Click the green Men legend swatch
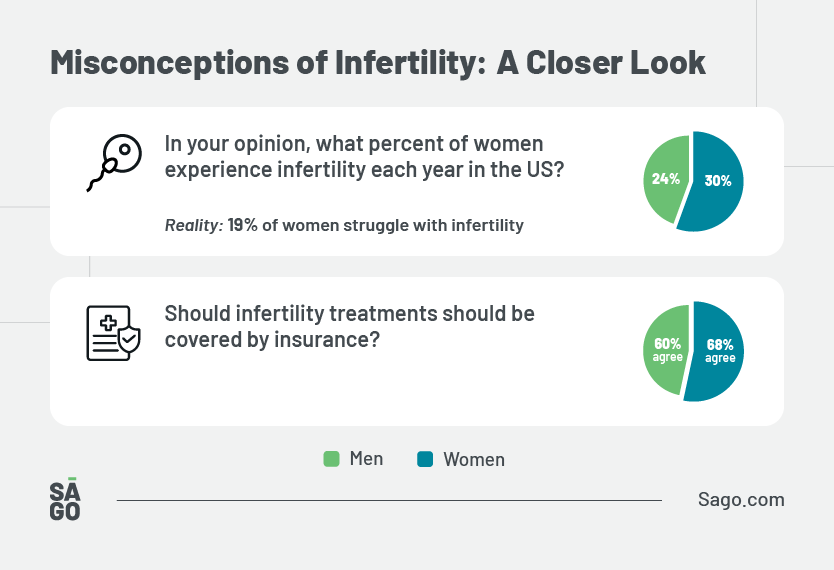Screen dimensions: 834x570 coord(331,459)
